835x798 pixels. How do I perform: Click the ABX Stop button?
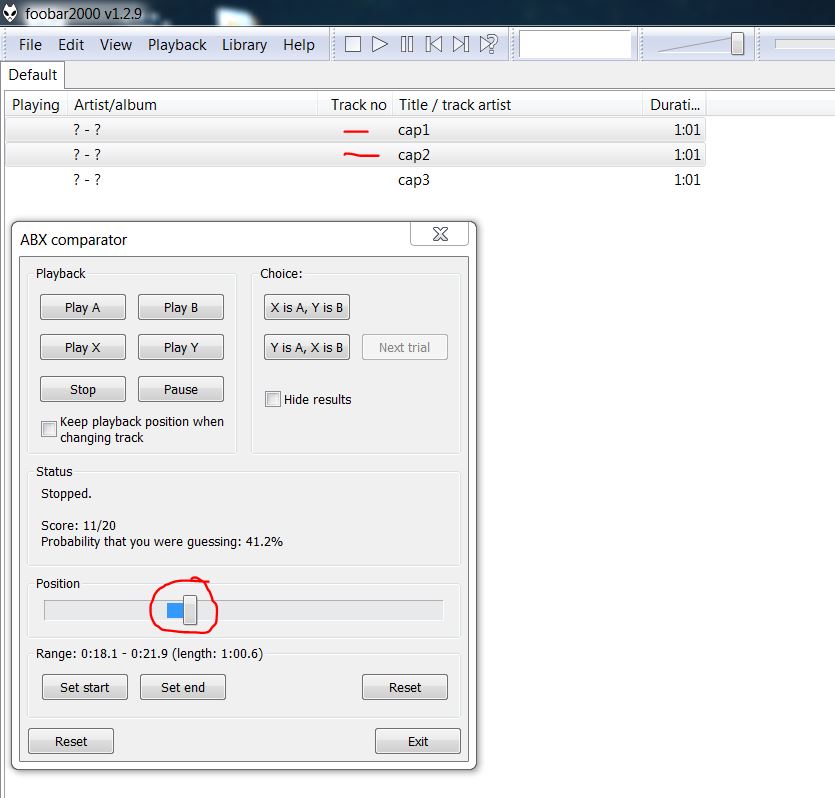pos(83,390)
